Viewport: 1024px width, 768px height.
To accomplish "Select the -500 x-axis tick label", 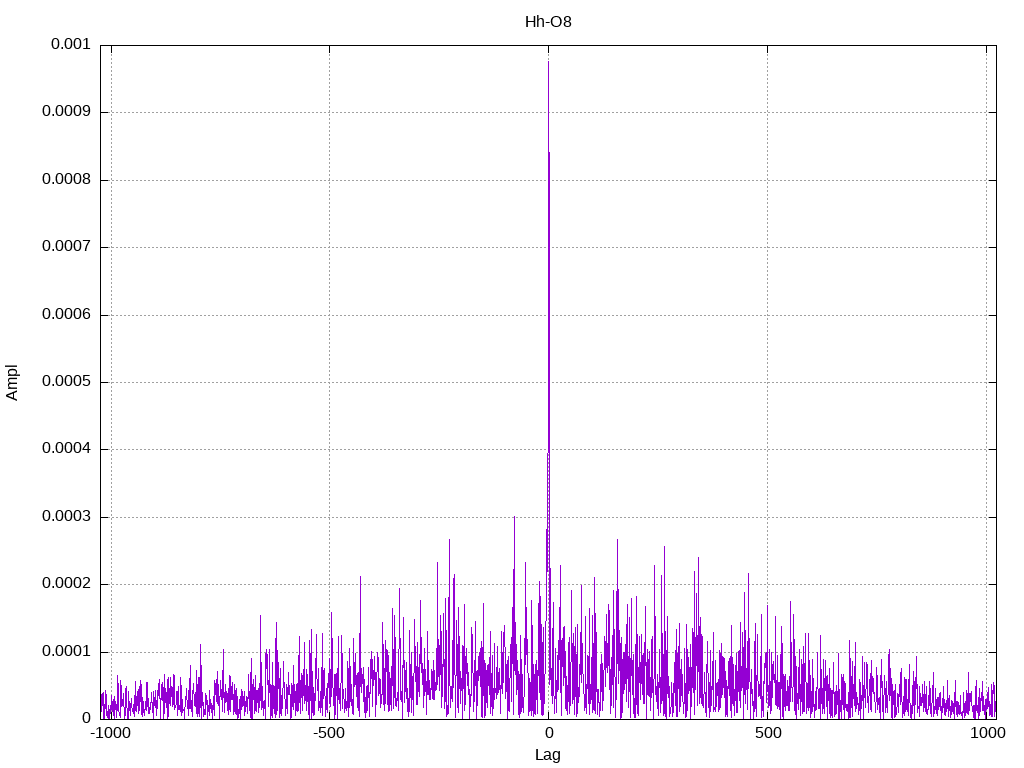I will coord(329,734).
